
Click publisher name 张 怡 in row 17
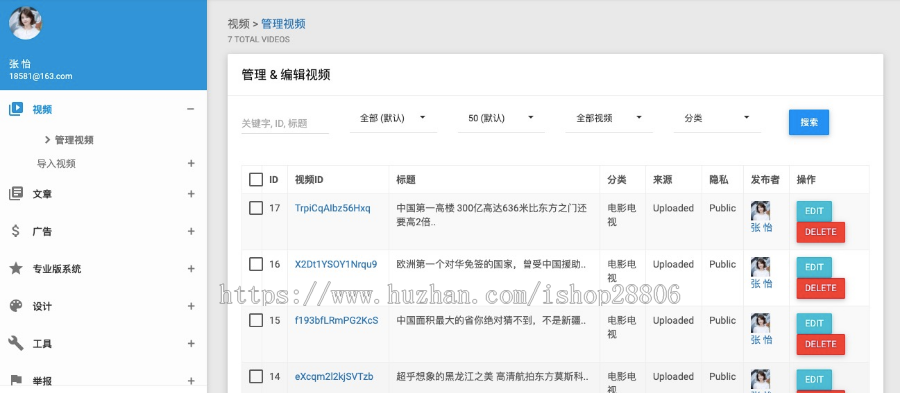[762, 227]
